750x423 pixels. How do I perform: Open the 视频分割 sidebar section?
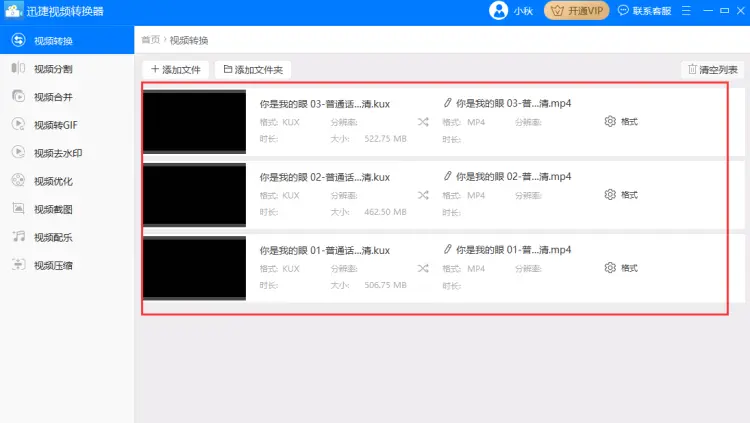[x=67, y=69]
